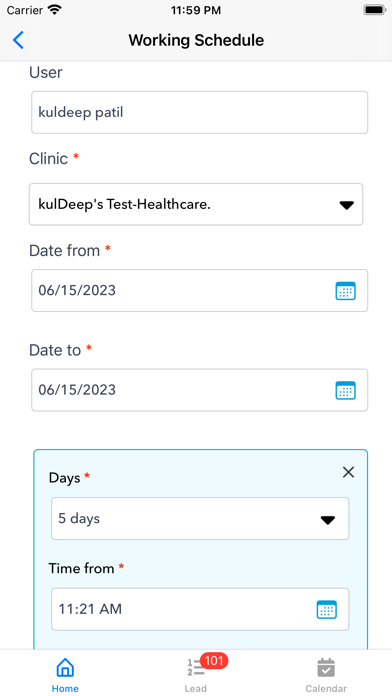392x696 pixels.
Task: Open the 5 days selection box
Action: pos(200,518)
